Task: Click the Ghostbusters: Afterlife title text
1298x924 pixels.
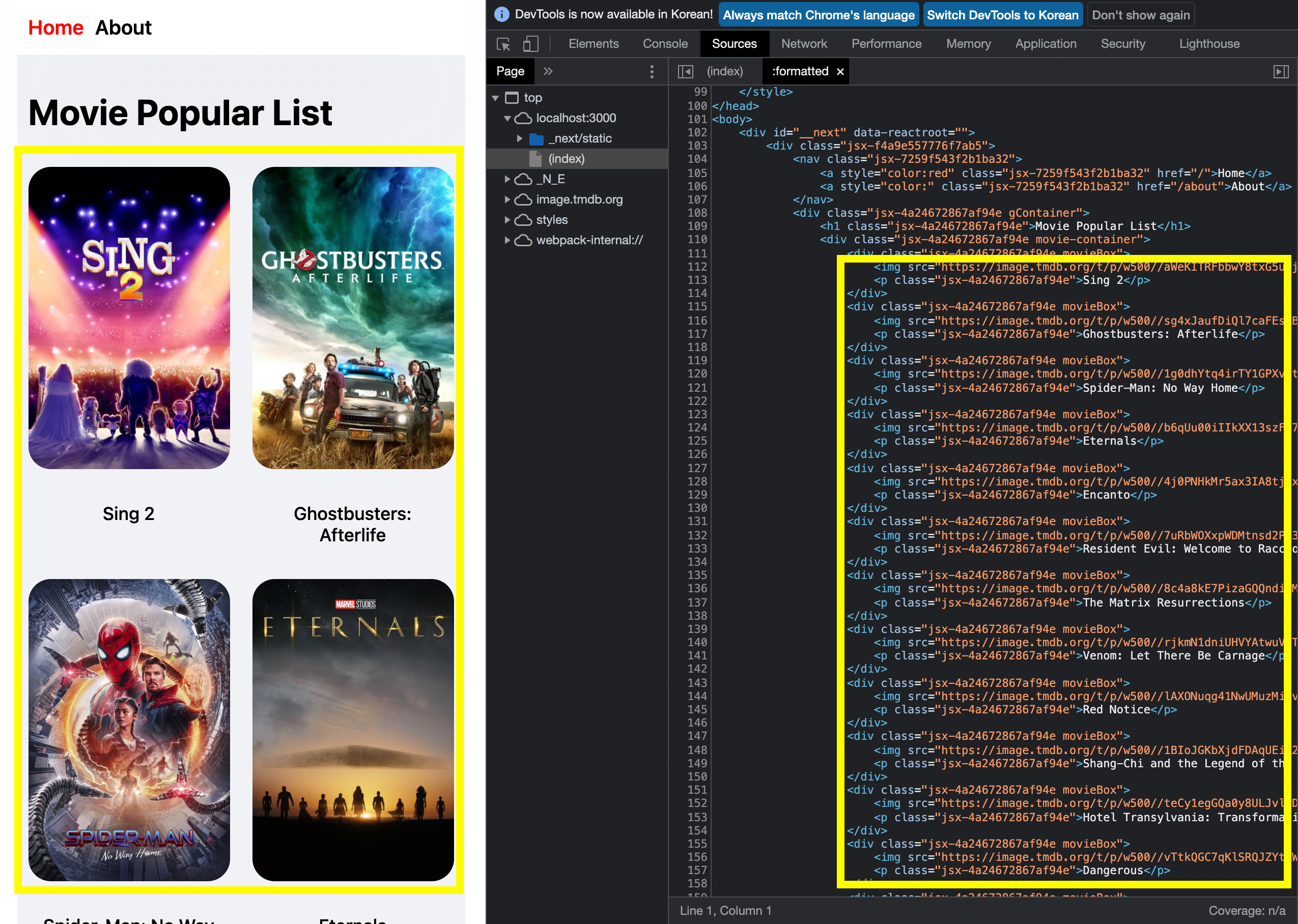Action: pyautogui.click(x=352, y=524)
